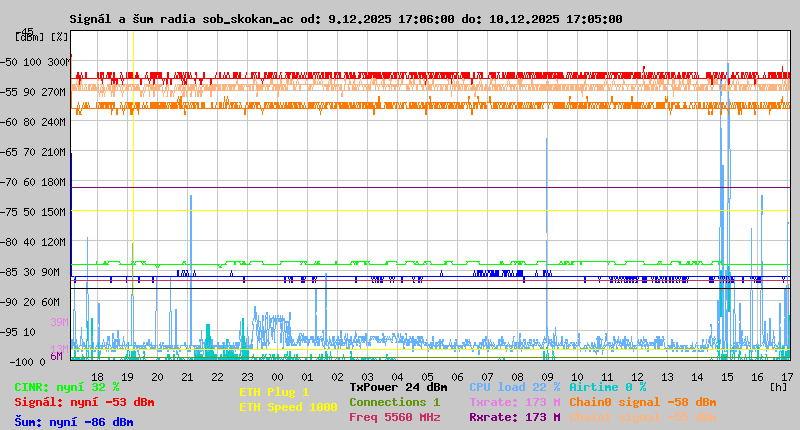Click hour label '21' on the time axis
This screenshot has height=430, width=800.
point(187,377)
